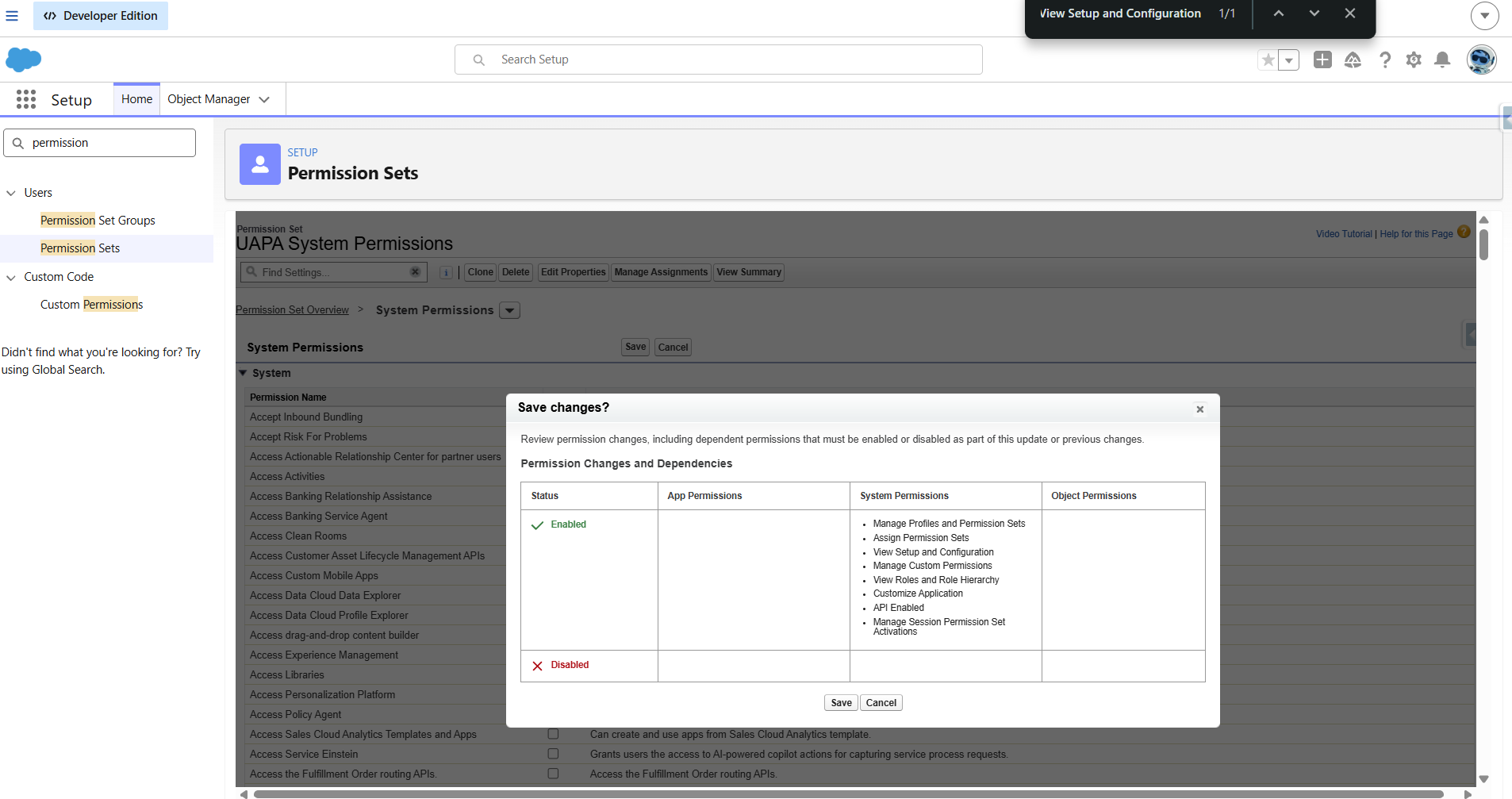Image resolution: width=1512 pixels, height=799 pixels.
Task: Expand the Object Manager tab chevron
Action: pos(264,99)
